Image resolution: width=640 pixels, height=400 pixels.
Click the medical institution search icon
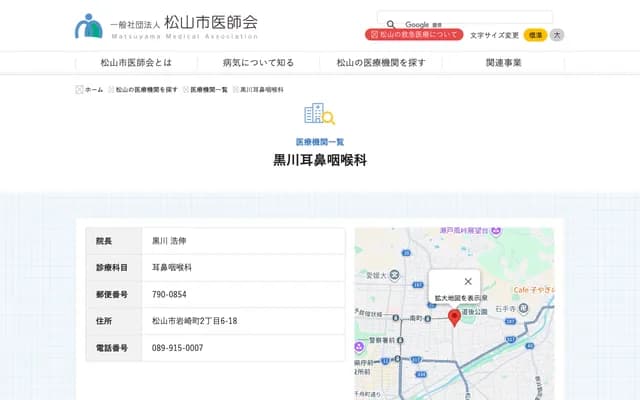[319, 115]
